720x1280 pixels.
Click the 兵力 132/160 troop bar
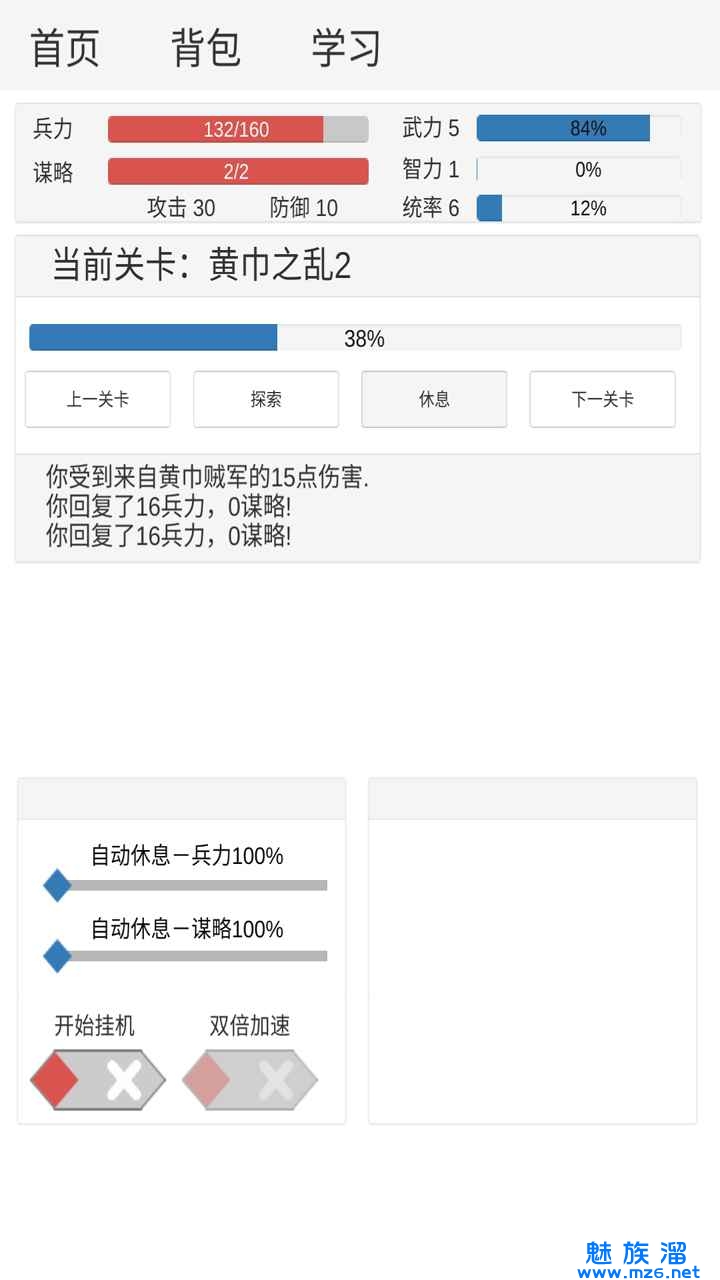tap(238, 129)
